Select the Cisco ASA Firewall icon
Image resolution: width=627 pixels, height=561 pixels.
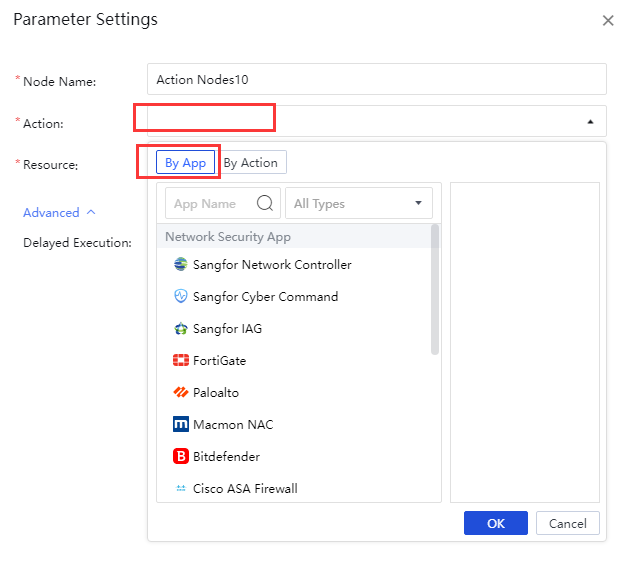pos(180,489)
